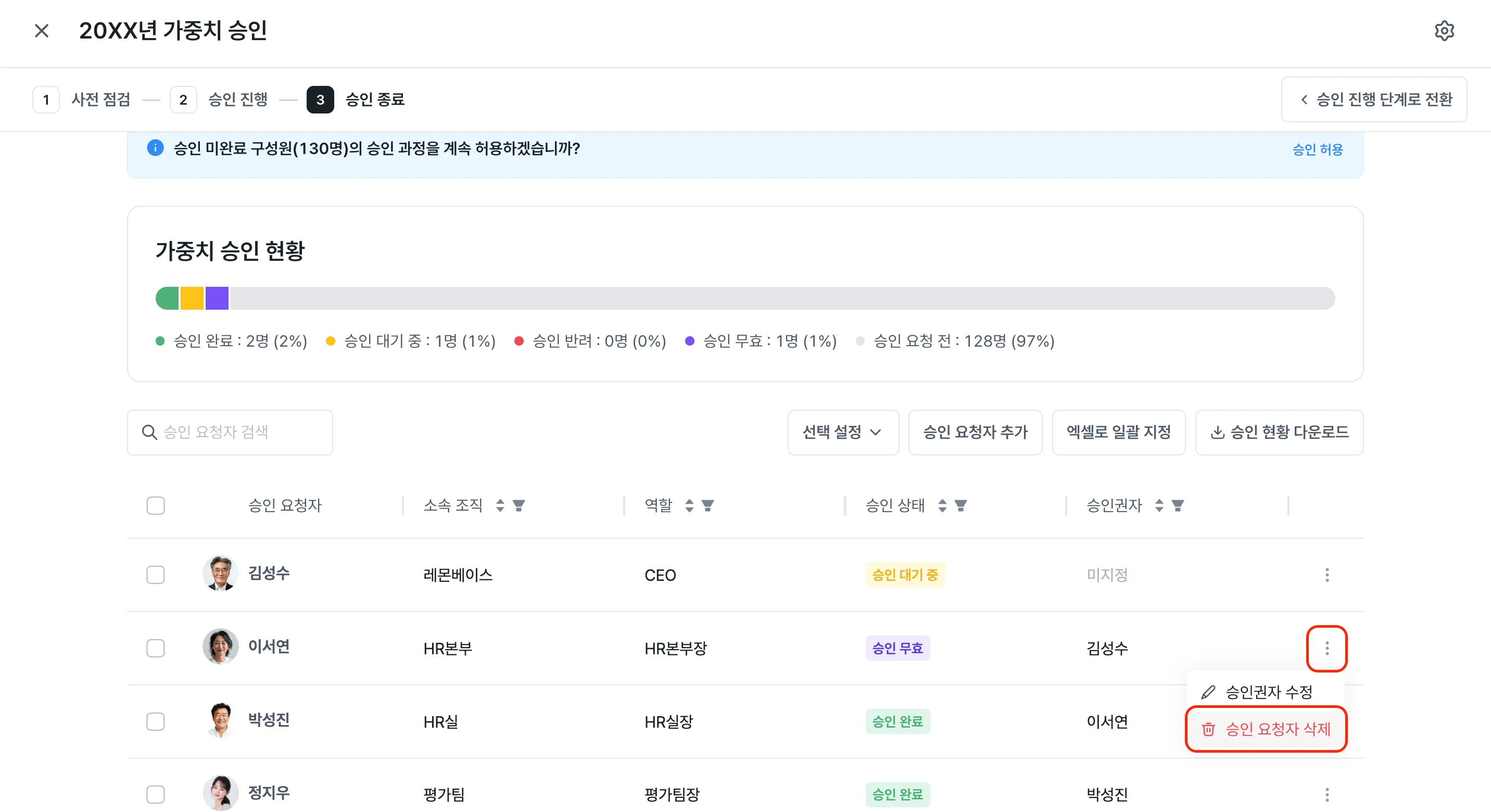Sort by 승인권자 column
Viewport: 1491px width, 812px height.
pos(1159,505)
